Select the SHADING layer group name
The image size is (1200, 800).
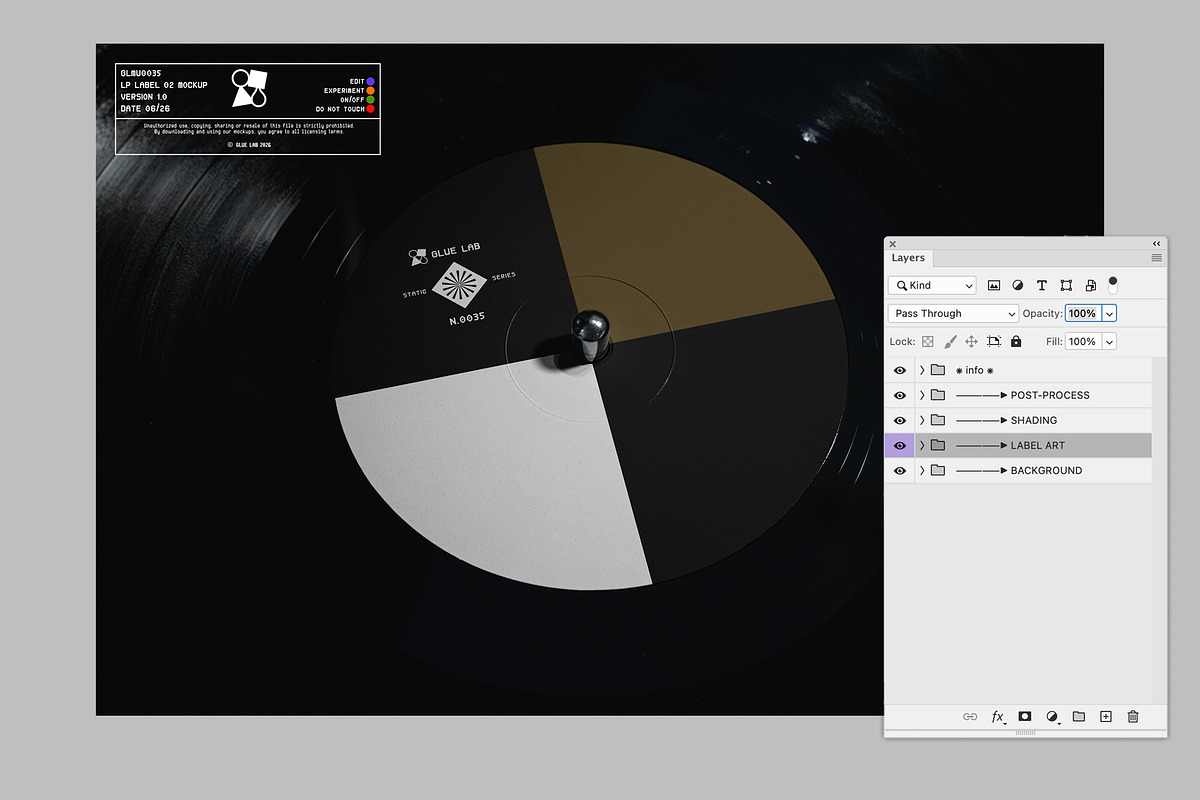point(1034,420)
